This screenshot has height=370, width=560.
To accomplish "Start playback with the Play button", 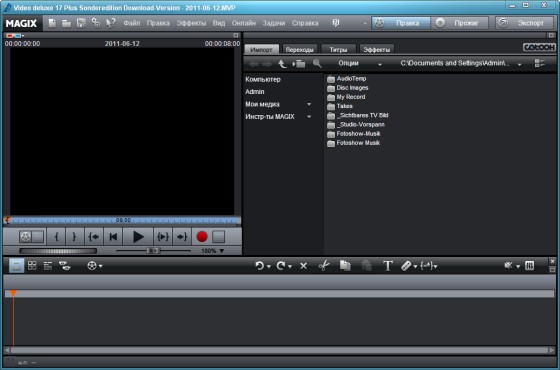I will tap(138, 237).
